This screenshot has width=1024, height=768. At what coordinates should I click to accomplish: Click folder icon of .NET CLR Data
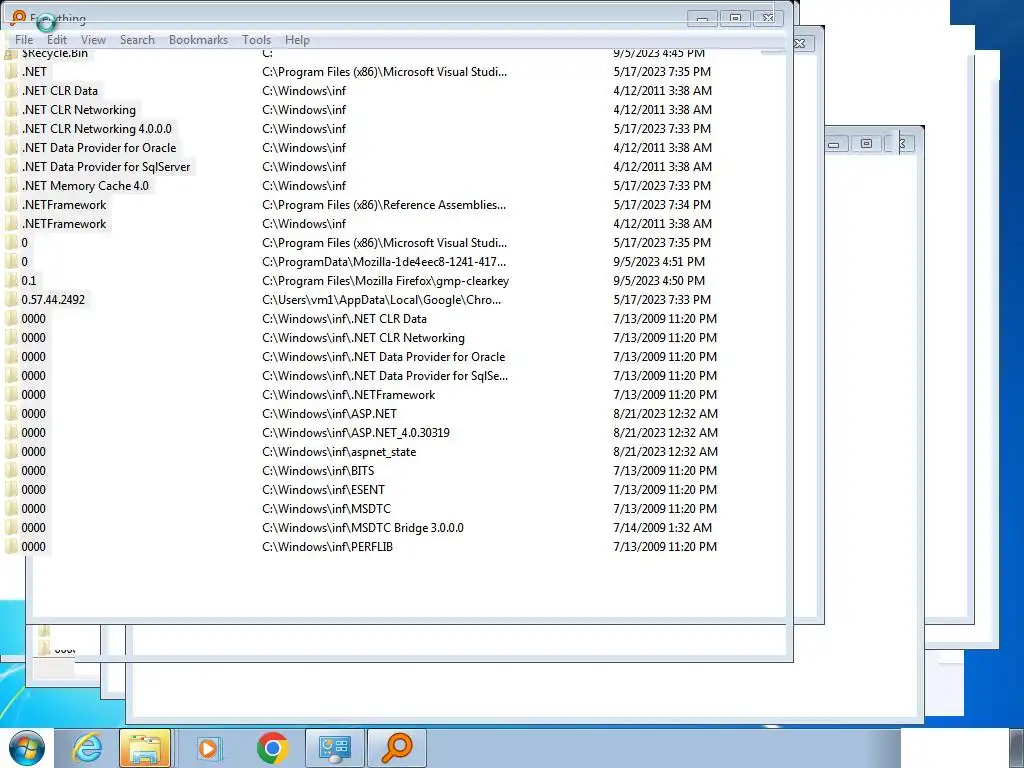coord(11,91)
